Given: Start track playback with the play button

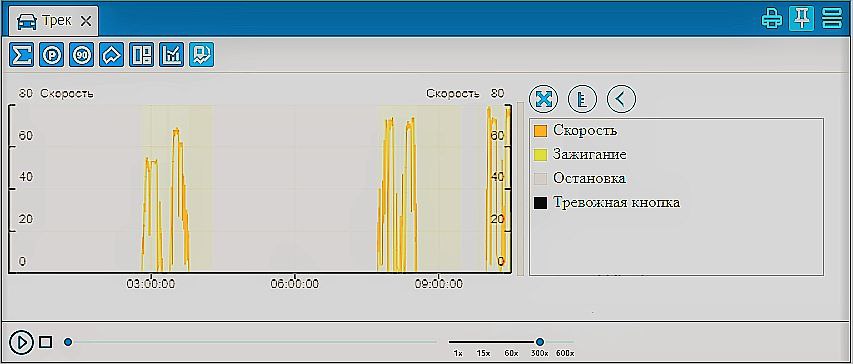Looking at the screenshot, I should [22, 342].
